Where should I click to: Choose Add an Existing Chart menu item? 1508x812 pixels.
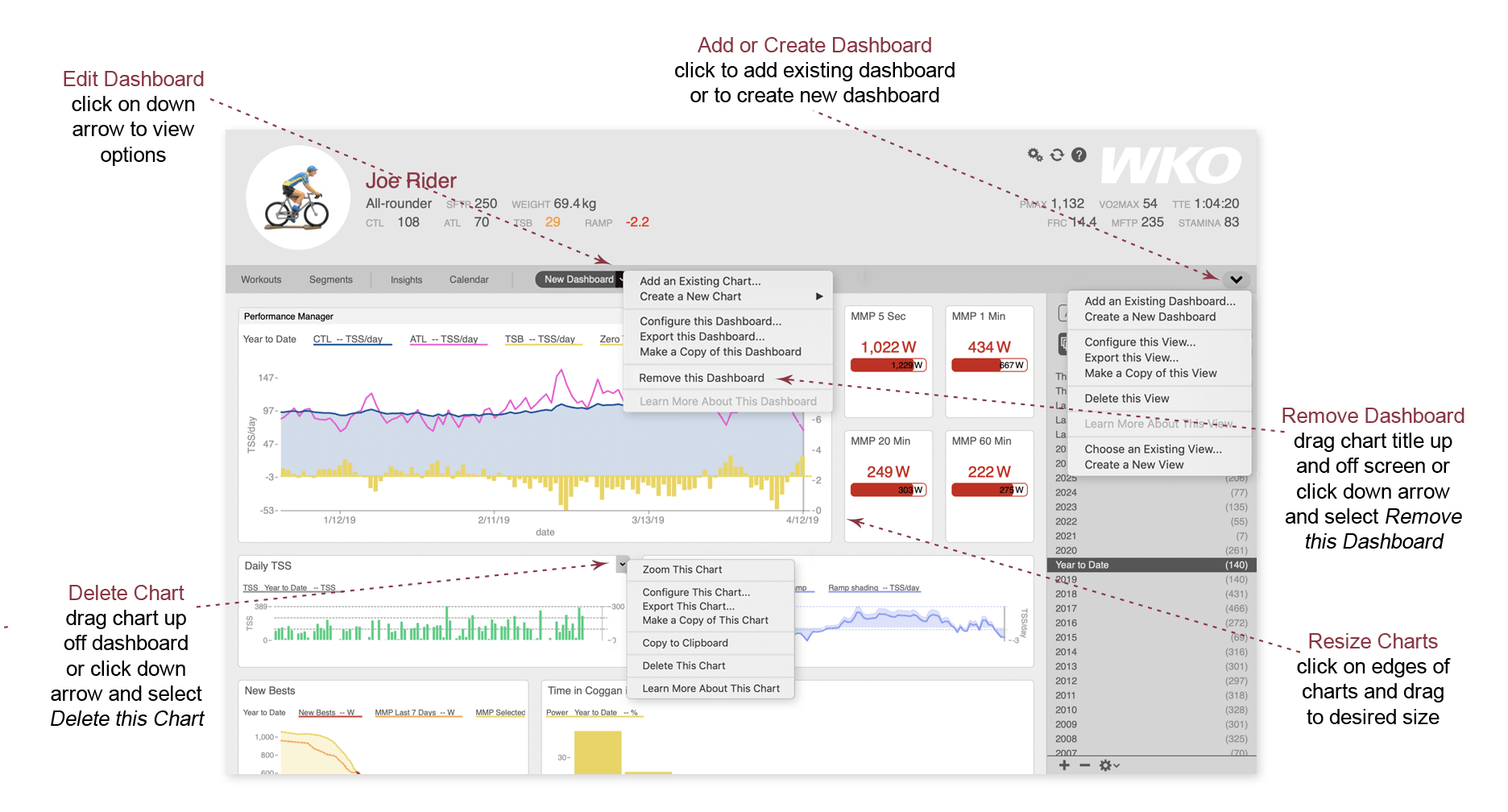700,281
